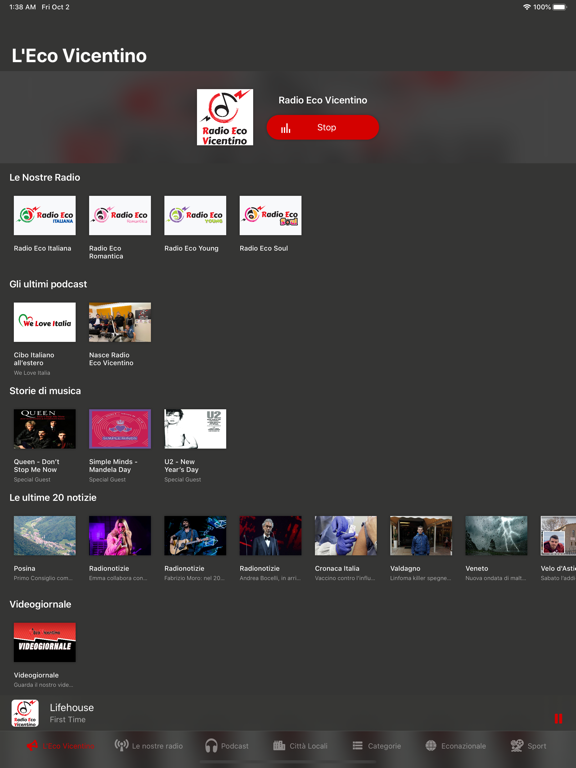Open Nasce Radio Eco Vicentino podcast
This screenshot has height=768, width=576.
pos(120,322)
